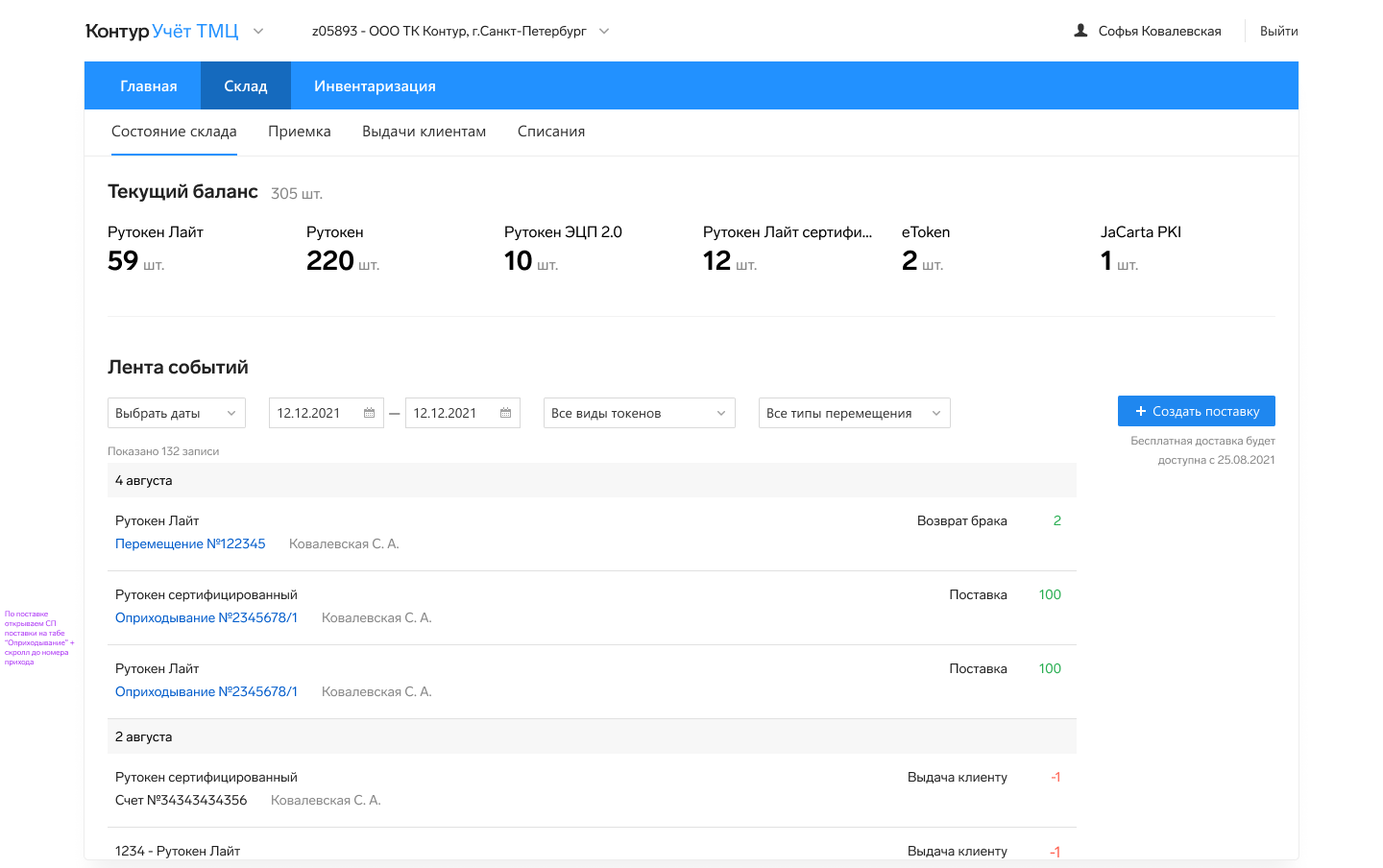Click 1234 - Рутокен Лайт row title
Image resolution: width=1383 pixels, height=868 pixels.
click(x=178, y=851)
